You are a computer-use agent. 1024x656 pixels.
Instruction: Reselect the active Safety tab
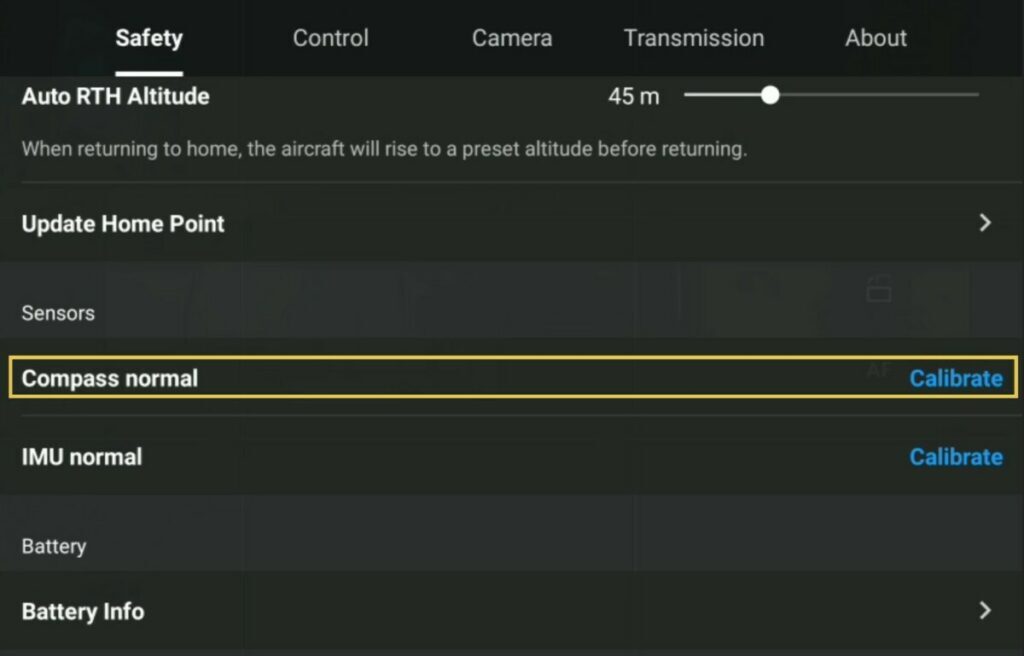pyautogui.click(x=148, y=38)
